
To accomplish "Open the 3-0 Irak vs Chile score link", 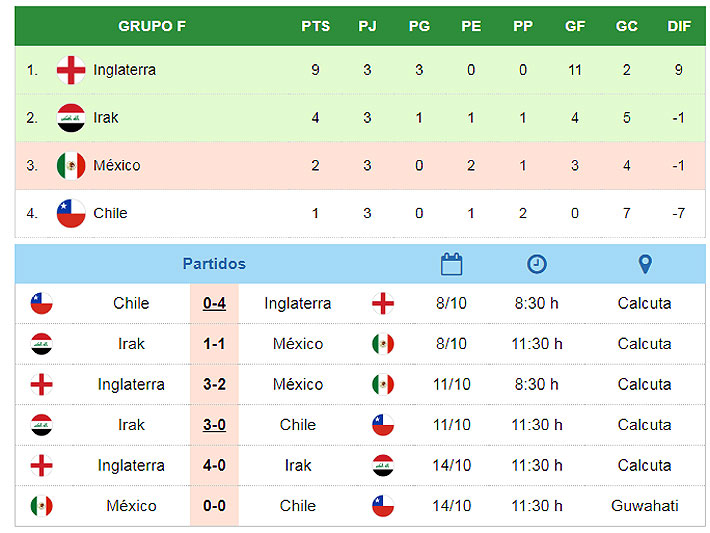I will [x=214, y=425].
